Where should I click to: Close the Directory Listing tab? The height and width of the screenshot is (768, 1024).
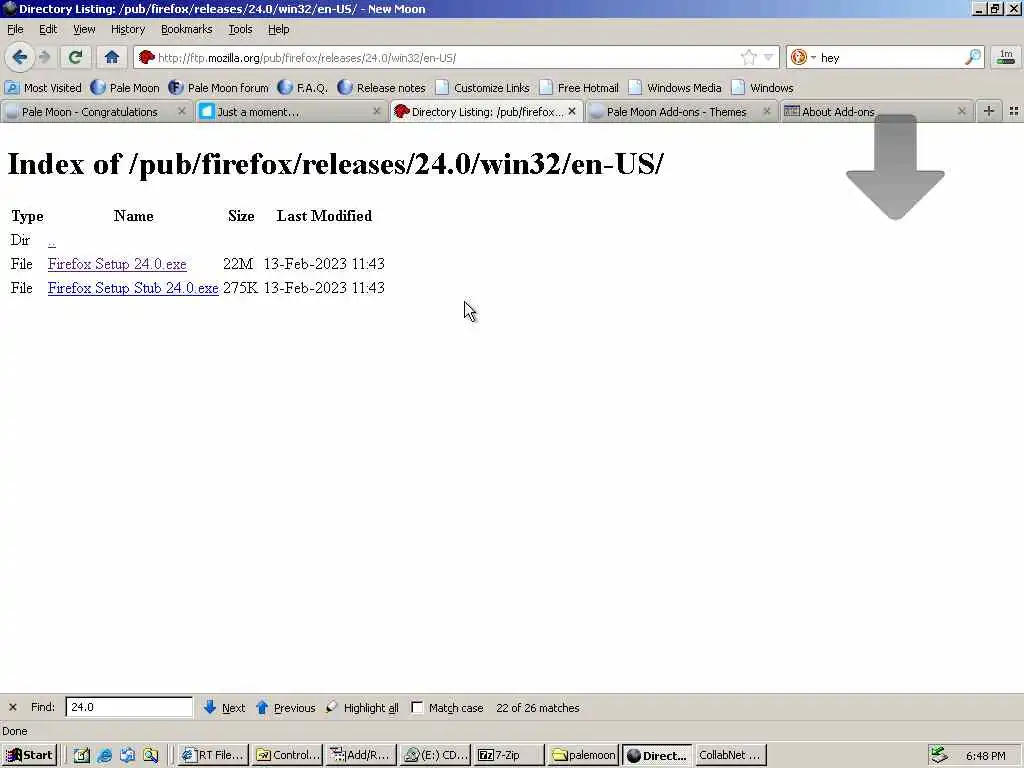pos(572,112)
